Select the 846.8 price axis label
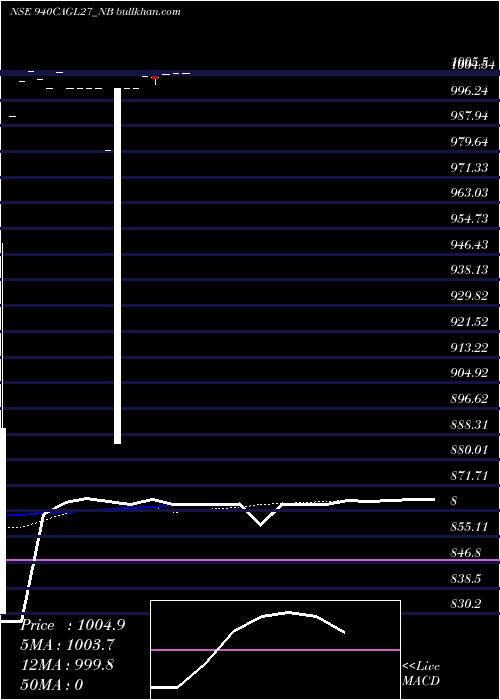This screenshot has height=700, width=500. [466, 553]
